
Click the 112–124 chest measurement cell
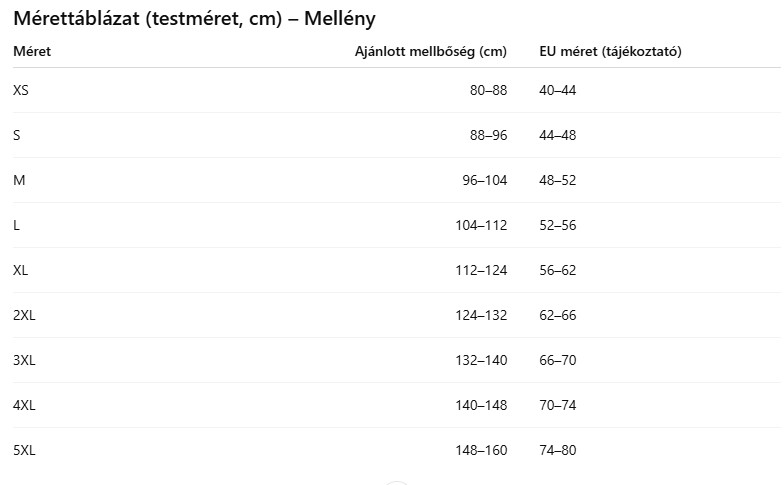click(481, 270)
